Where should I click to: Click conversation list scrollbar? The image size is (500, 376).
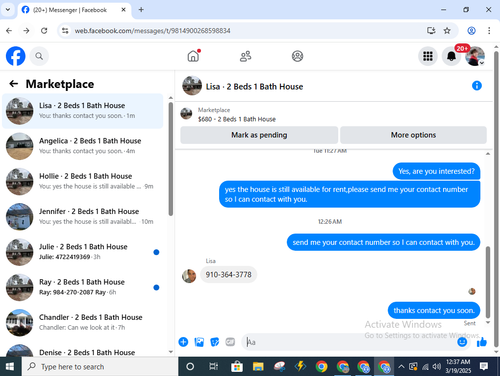click(x=171, y=159)
